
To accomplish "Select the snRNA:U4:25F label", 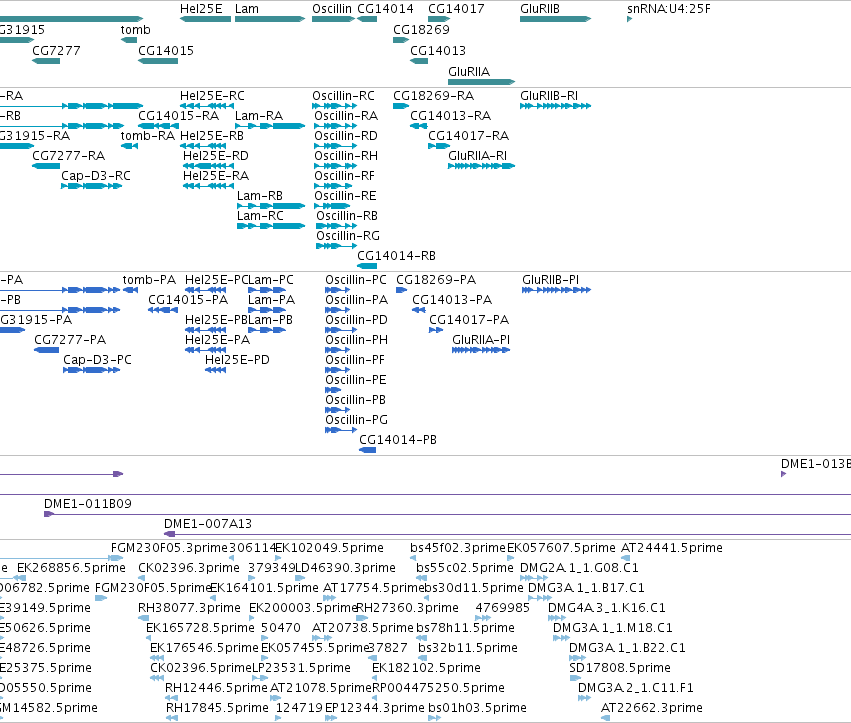I will click(x=669, y=9).
